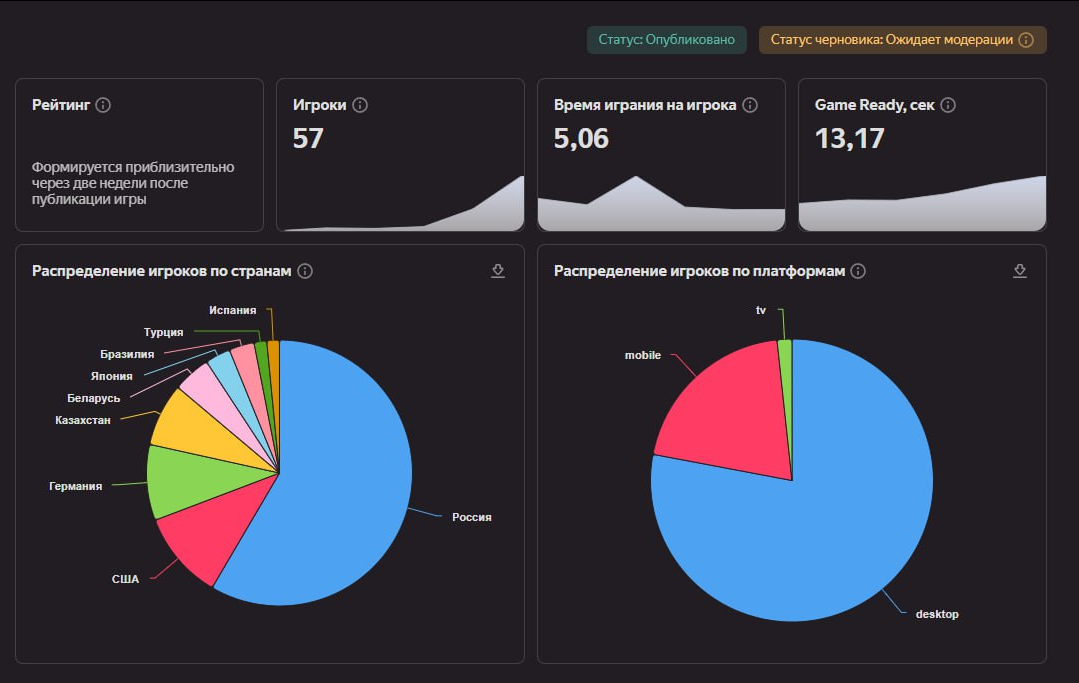Show info hint for Game Ready, сек

click(948, 105)
